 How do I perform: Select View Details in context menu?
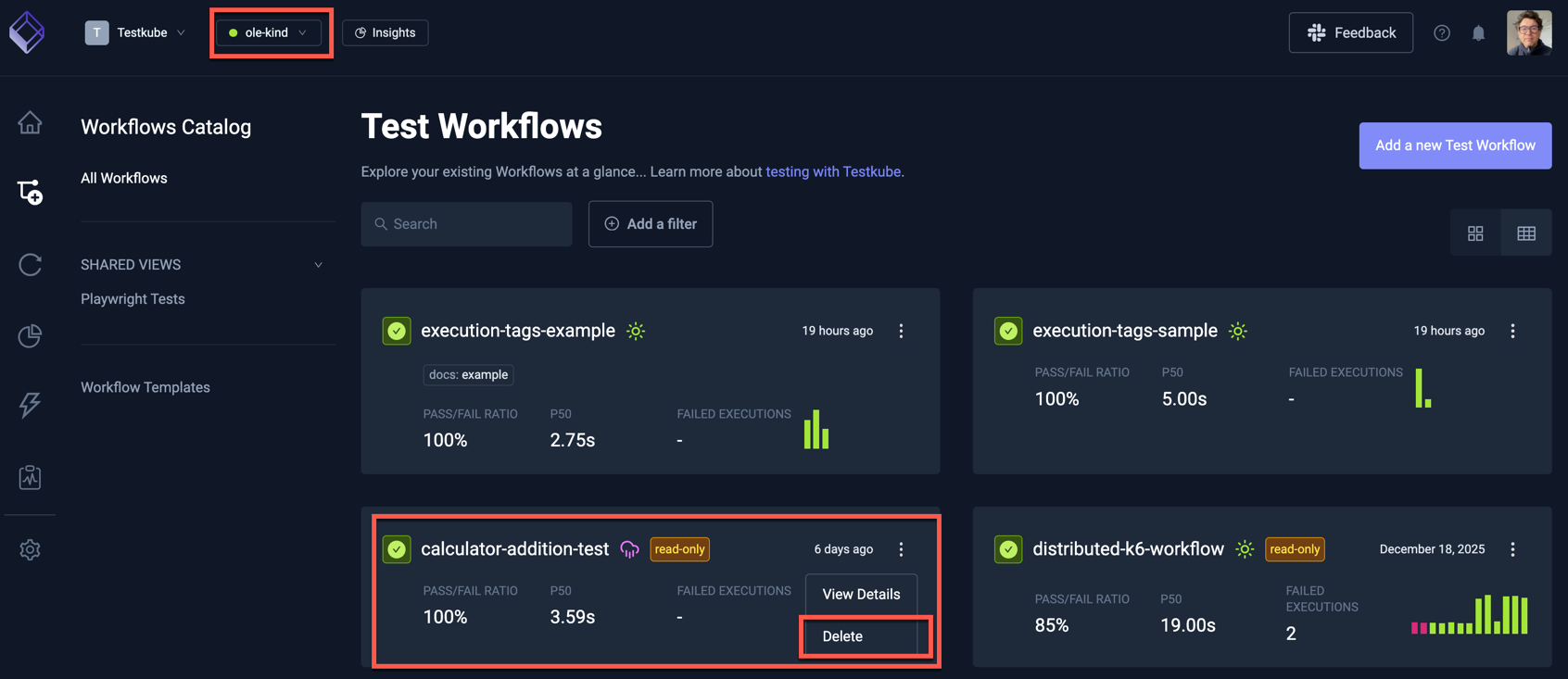[x=861, y=594]
